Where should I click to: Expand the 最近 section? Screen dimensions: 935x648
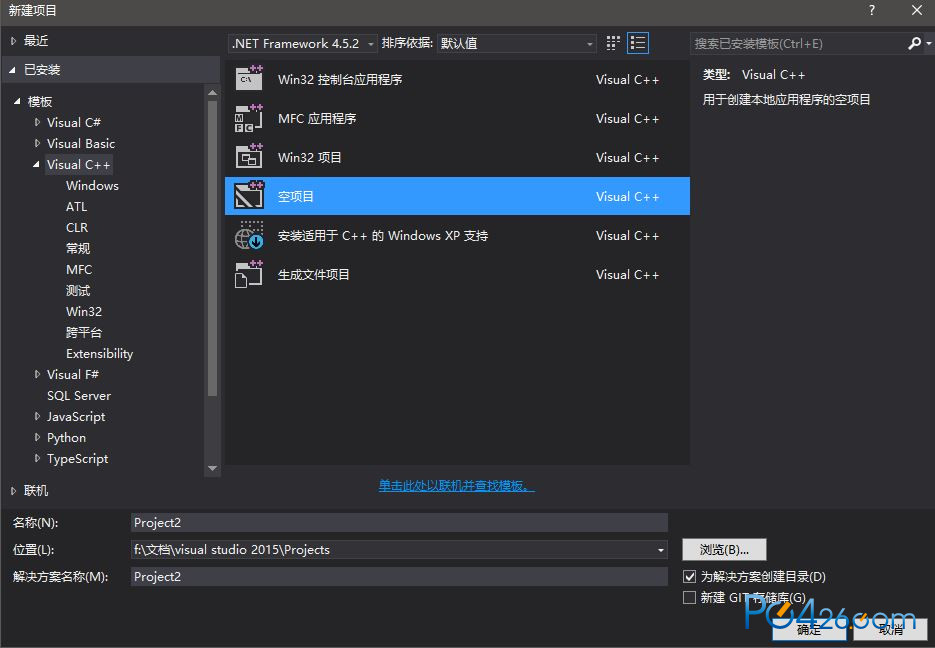point(13,41)
